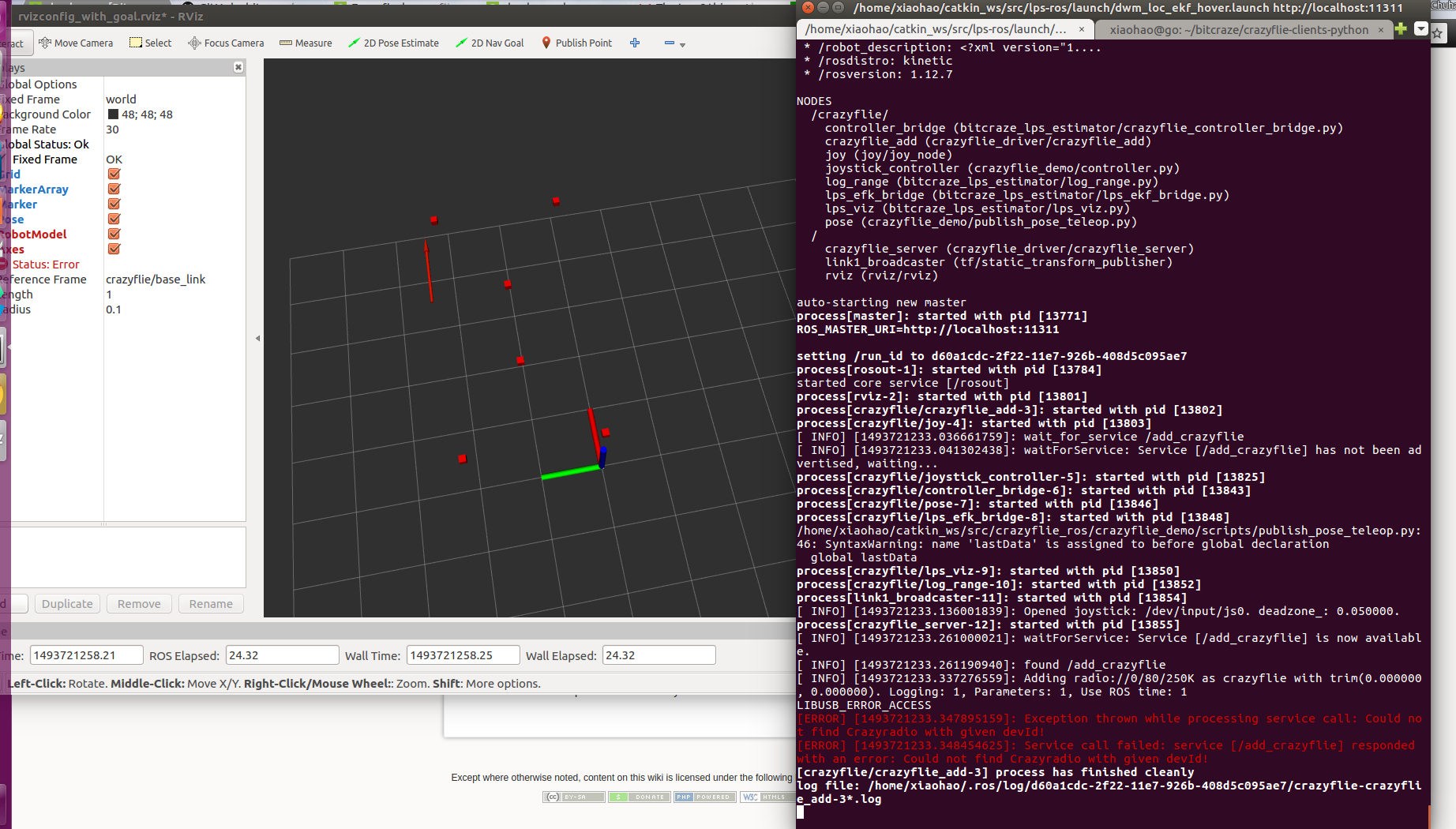The height and width of the screenshot is (829, 1456).
Task: Click the green new terminal tab icon
Action: coord(1401,29)
